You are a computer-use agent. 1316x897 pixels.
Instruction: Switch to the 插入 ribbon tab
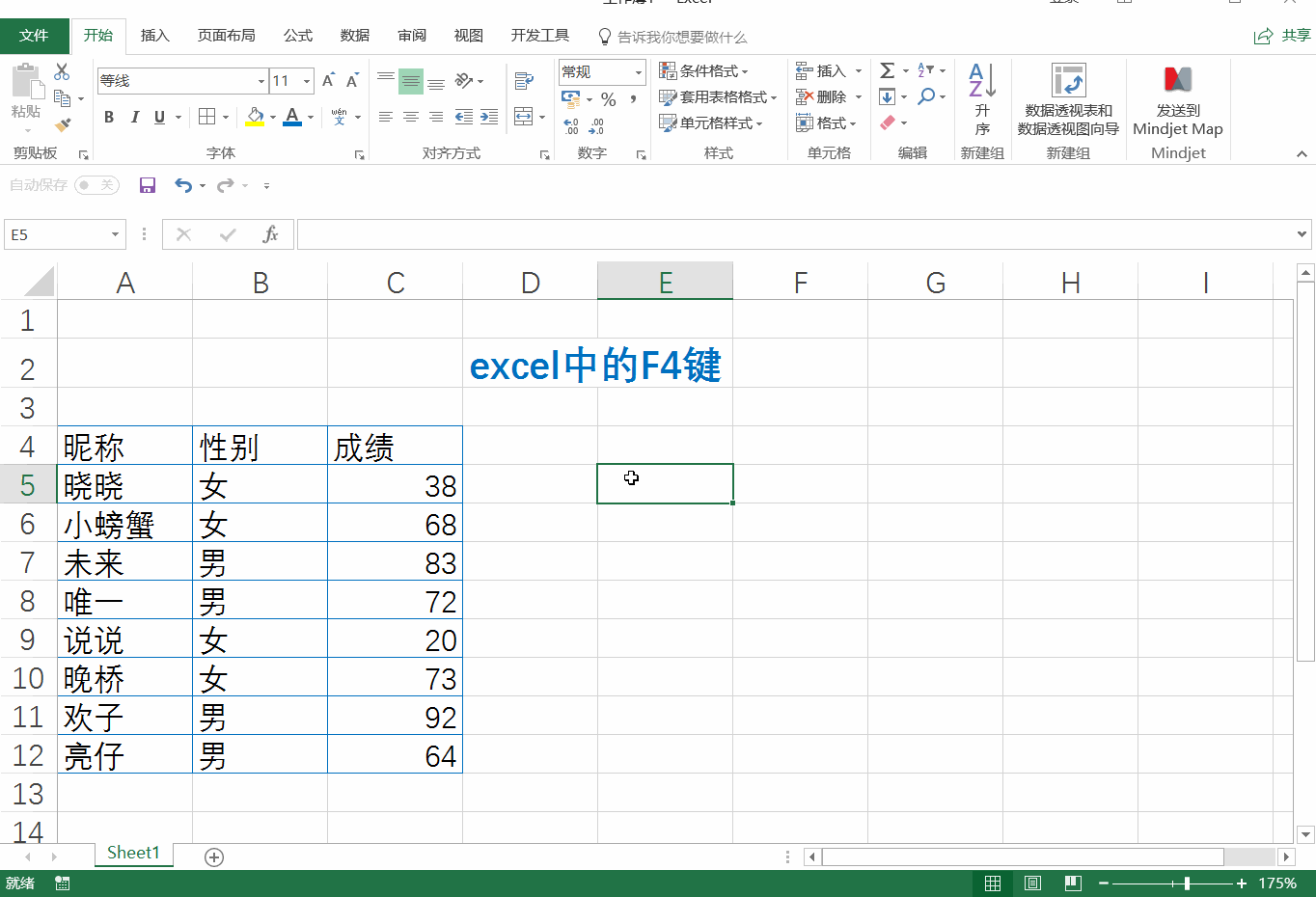coord(154,36)
